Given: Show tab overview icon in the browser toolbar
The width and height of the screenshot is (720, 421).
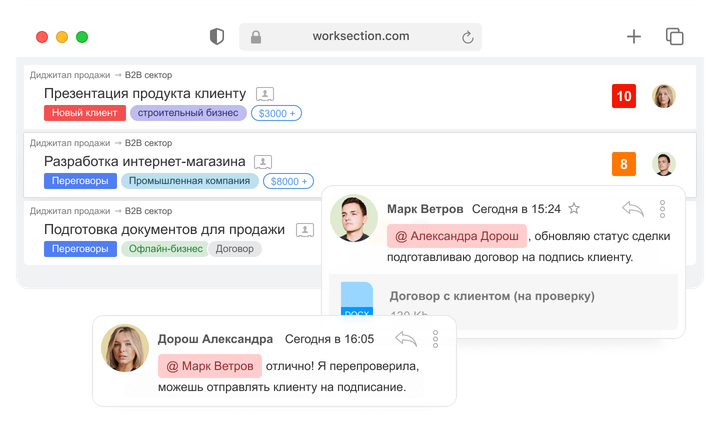Looking at the screenshot, I should click(675, 37).
